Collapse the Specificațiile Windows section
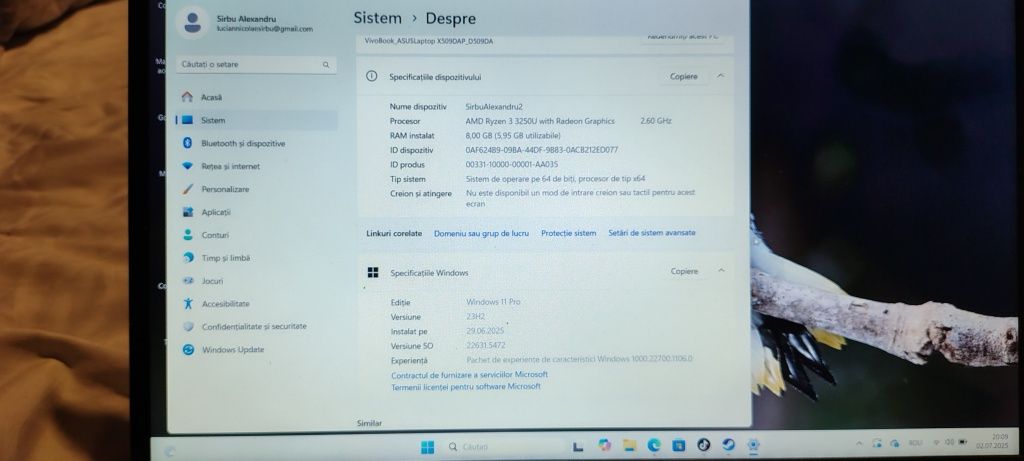The image size is (1024, 461). (x=721, y=270)
